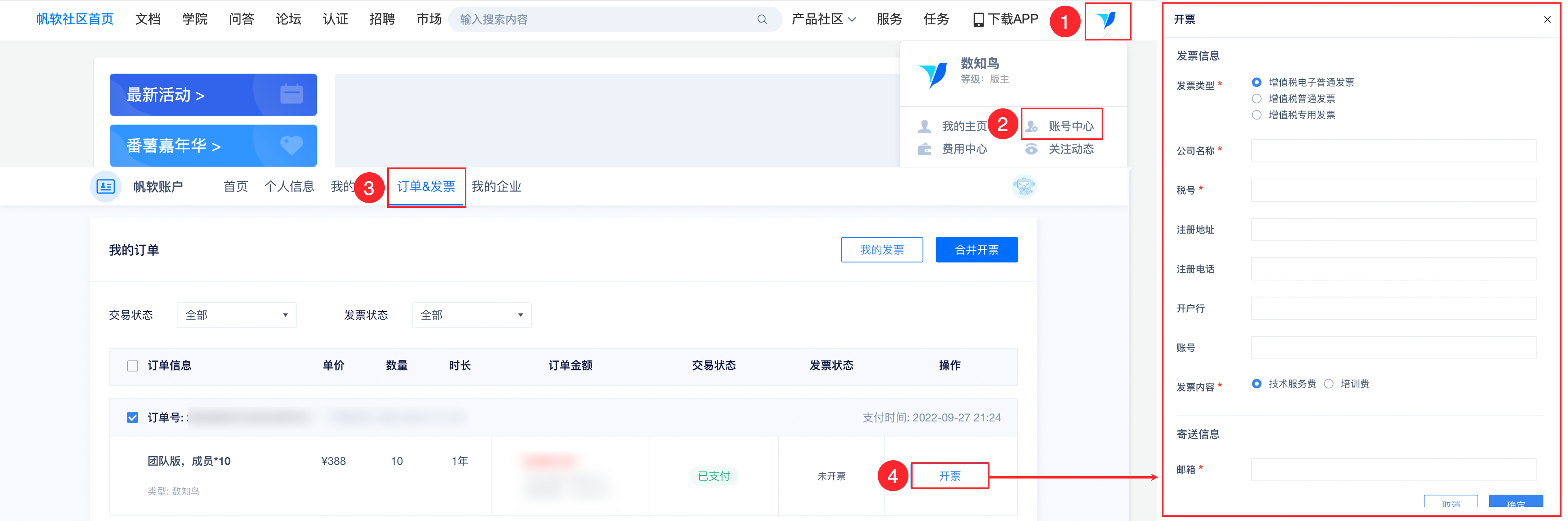The image size is (1568, 521).
Task: Click the search magnifier icon
Action: click(x=761, y=19)
